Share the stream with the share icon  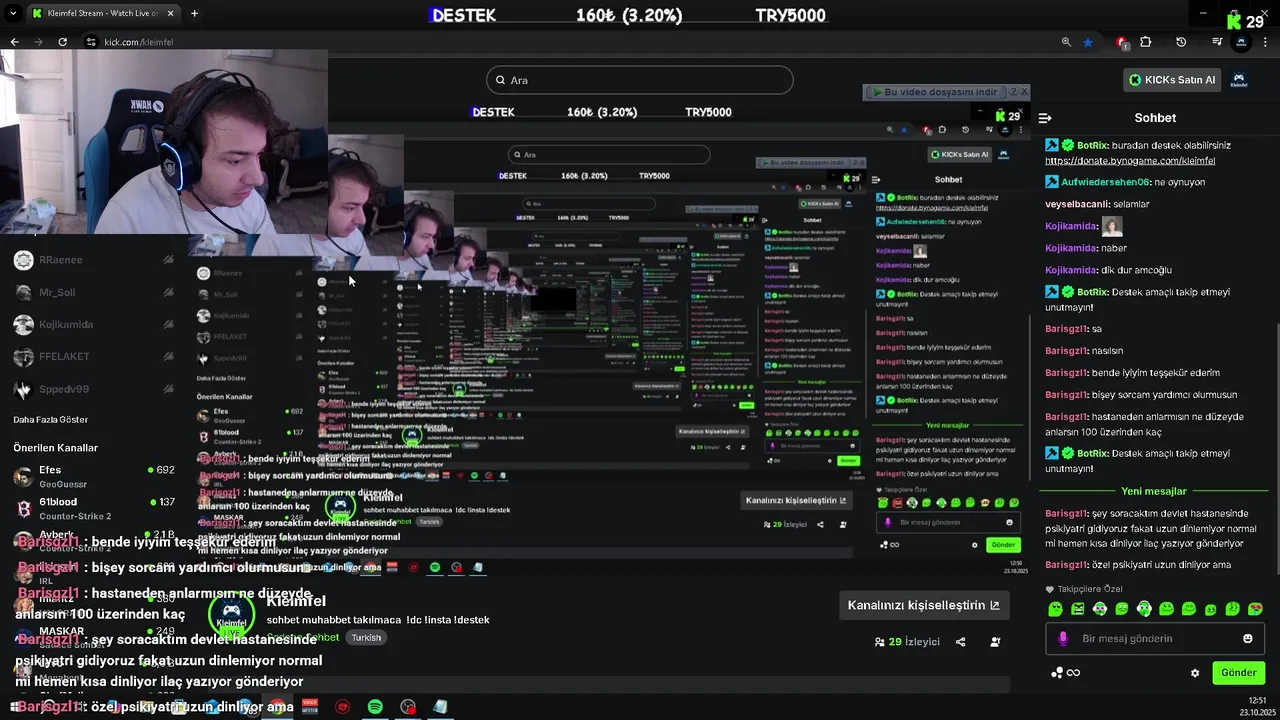click(x=960, y=642)
